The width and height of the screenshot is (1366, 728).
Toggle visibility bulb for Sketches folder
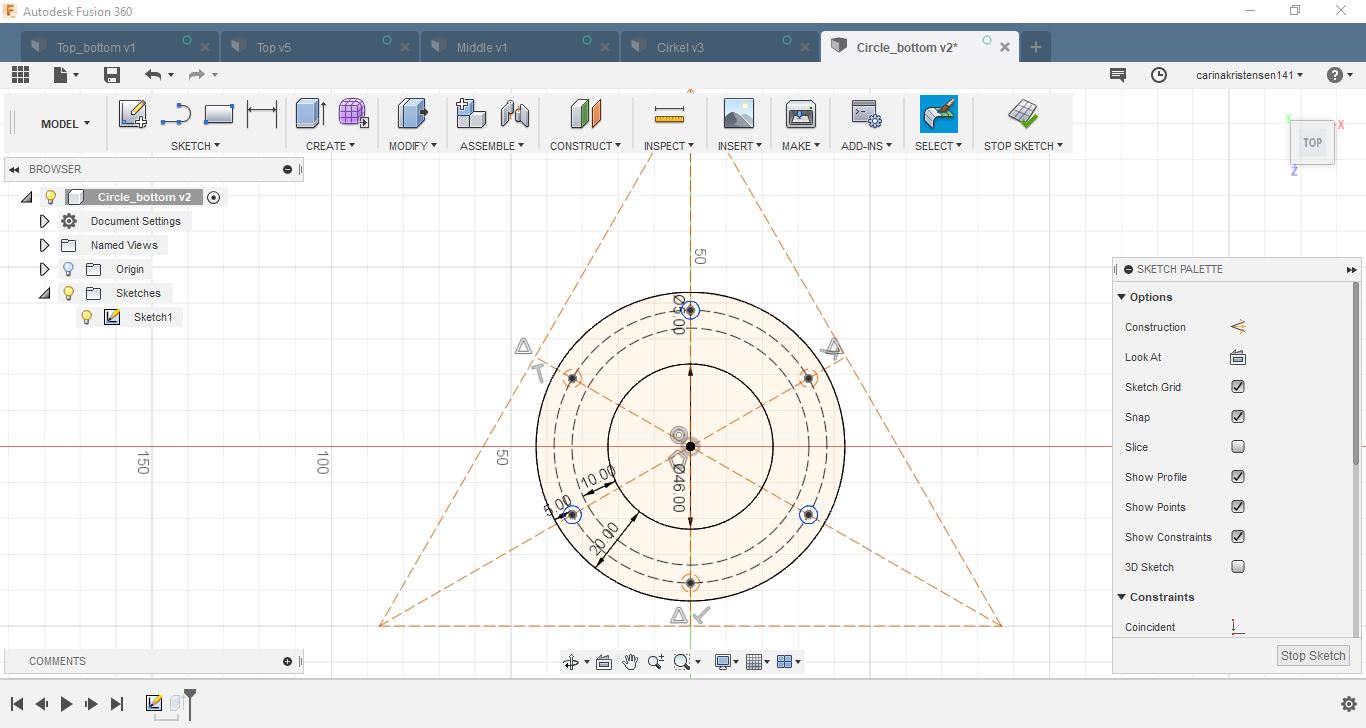[68, 293]
